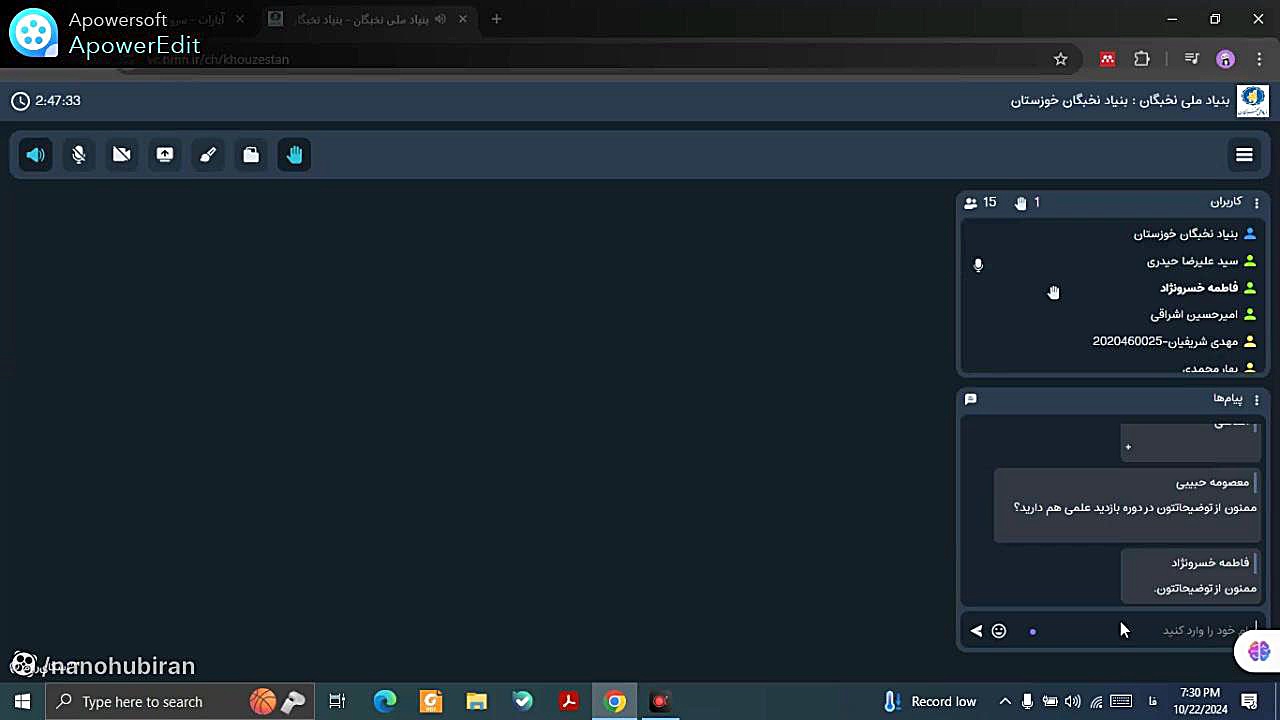Switch to the بنیاد ملی نخبگان browser tab
The height and width of the screenshot is (720, 1280).
pyautogui.click(x=368, y=19)
